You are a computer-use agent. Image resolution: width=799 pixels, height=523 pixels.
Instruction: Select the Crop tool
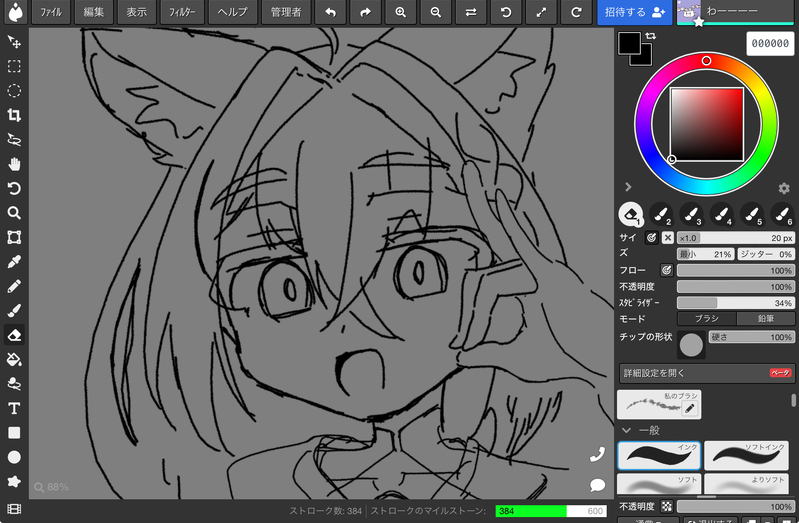coord(14,115)
